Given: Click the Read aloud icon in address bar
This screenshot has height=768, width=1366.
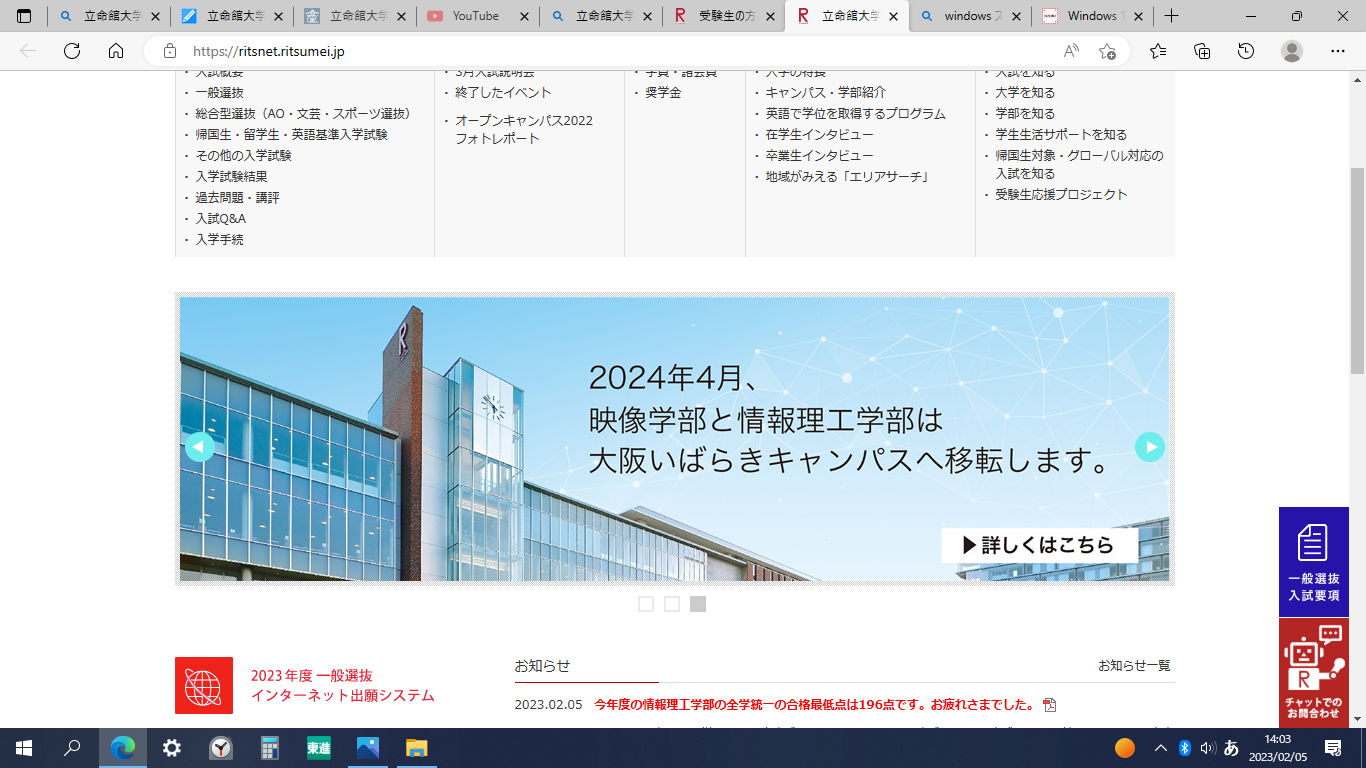Looking at the screenshot, I should 1071,51.
